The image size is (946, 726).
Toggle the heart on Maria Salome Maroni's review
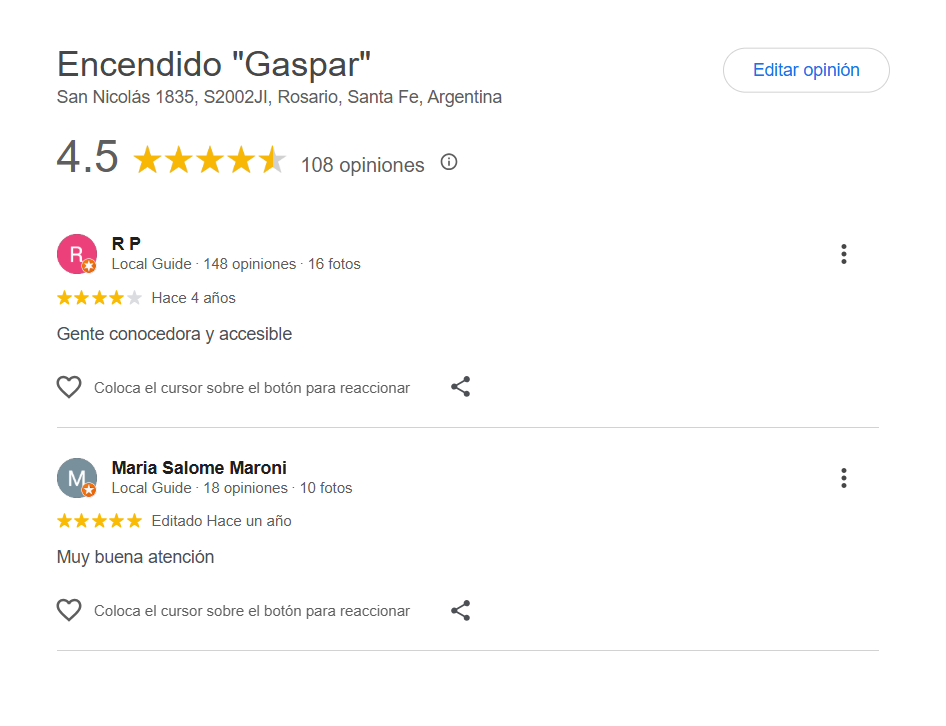(69, 611)
